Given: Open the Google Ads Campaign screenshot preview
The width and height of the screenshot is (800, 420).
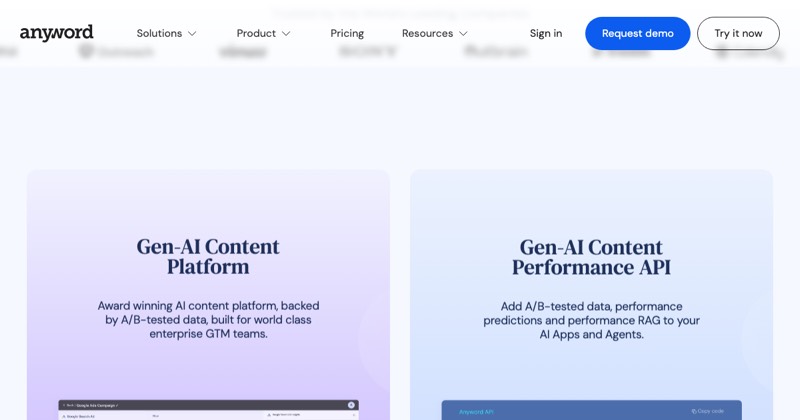Looking at the screenshot, I should pyautogui.click(x=208, y=410).
